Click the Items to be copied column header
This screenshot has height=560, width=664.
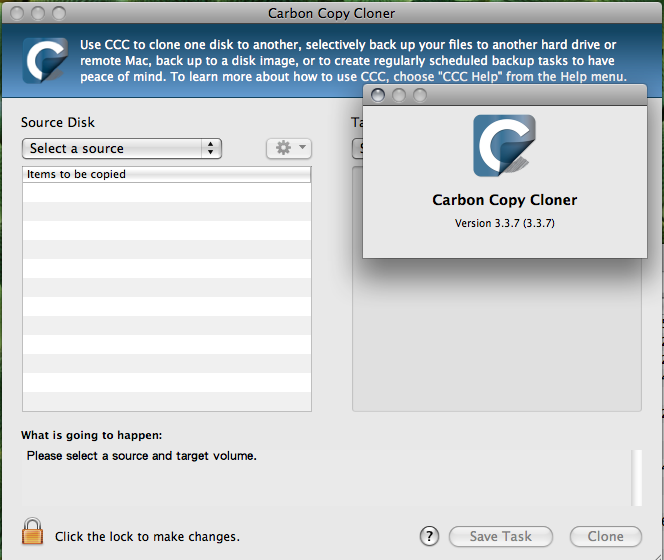(166, 174)
